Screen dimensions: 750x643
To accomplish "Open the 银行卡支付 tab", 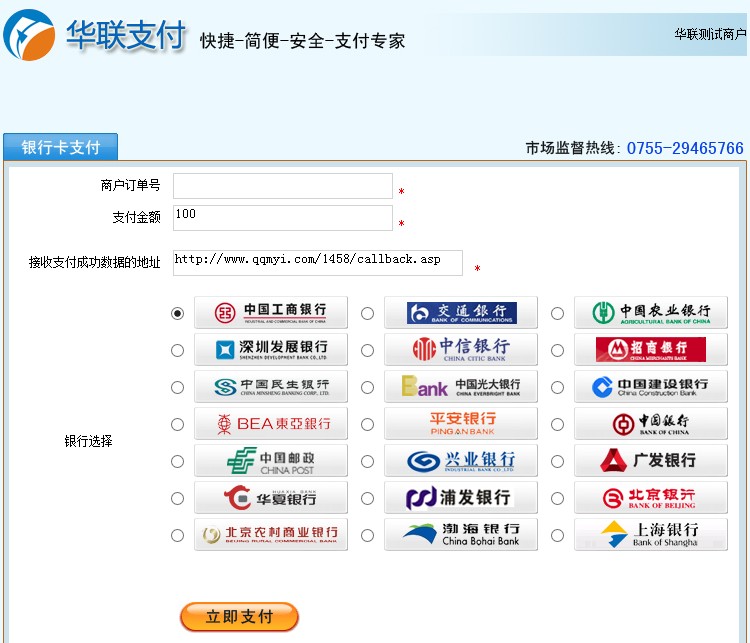I will coord(60,147).
